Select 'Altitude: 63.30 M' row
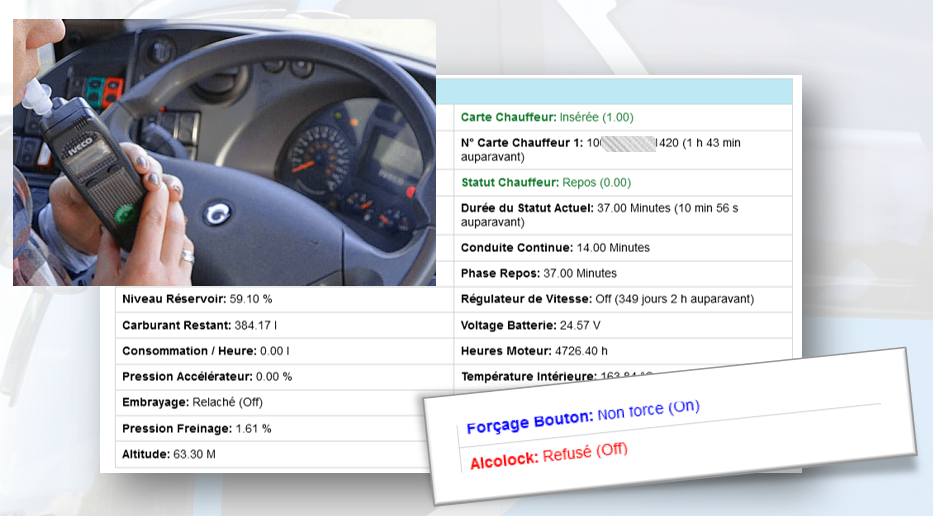Screen dimensions: 933x516 click(284, 454)
